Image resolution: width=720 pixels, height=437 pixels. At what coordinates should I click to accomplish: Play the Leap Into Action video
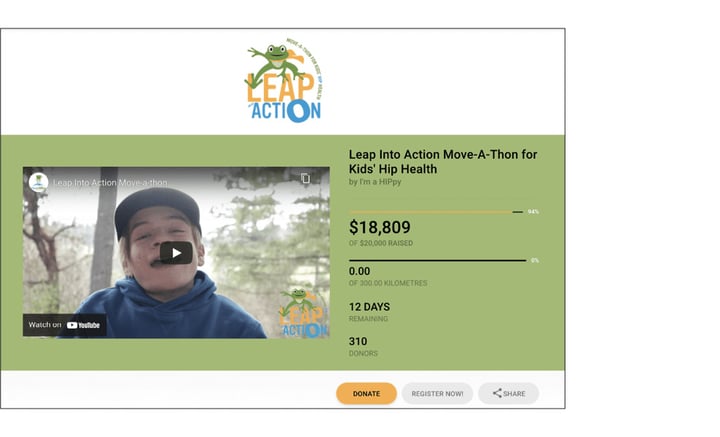pos(176,253)
